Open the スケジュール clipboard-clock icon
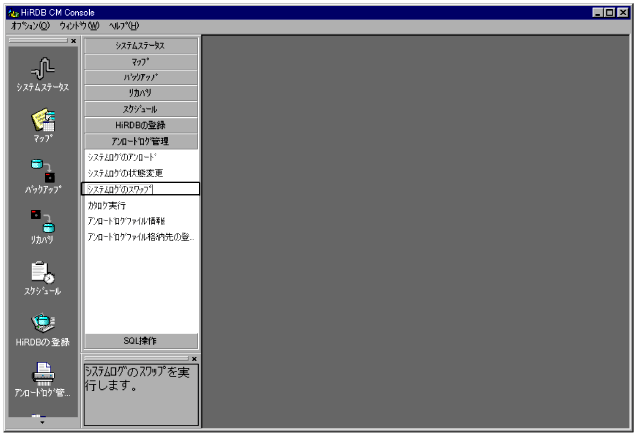Screen dimensions: 636x435 pyautogui.click(x=43, y=272)
